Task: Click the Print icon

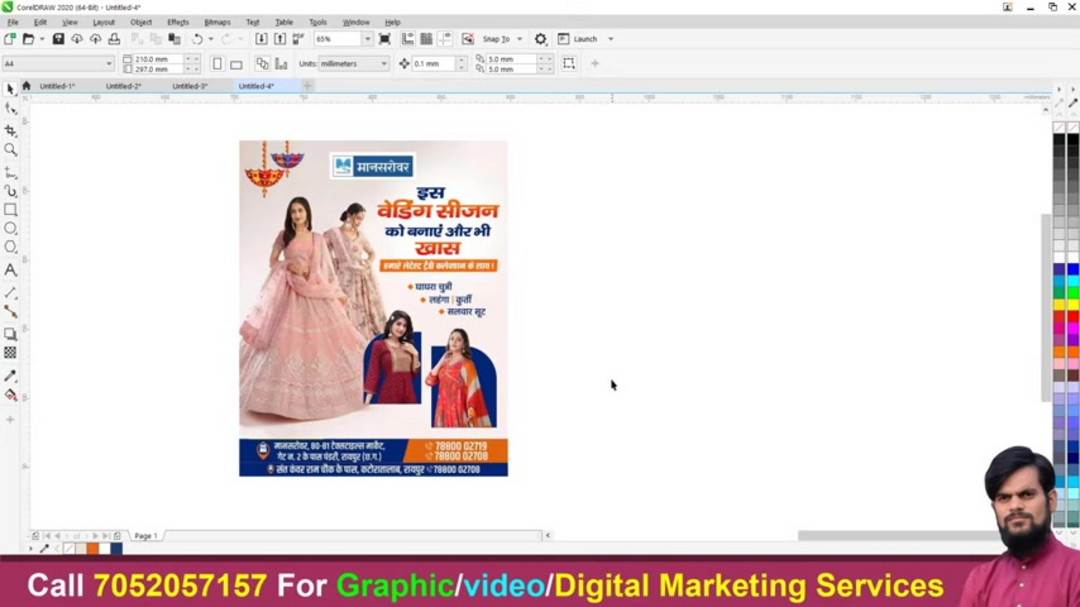Action: tap(114, 39)
